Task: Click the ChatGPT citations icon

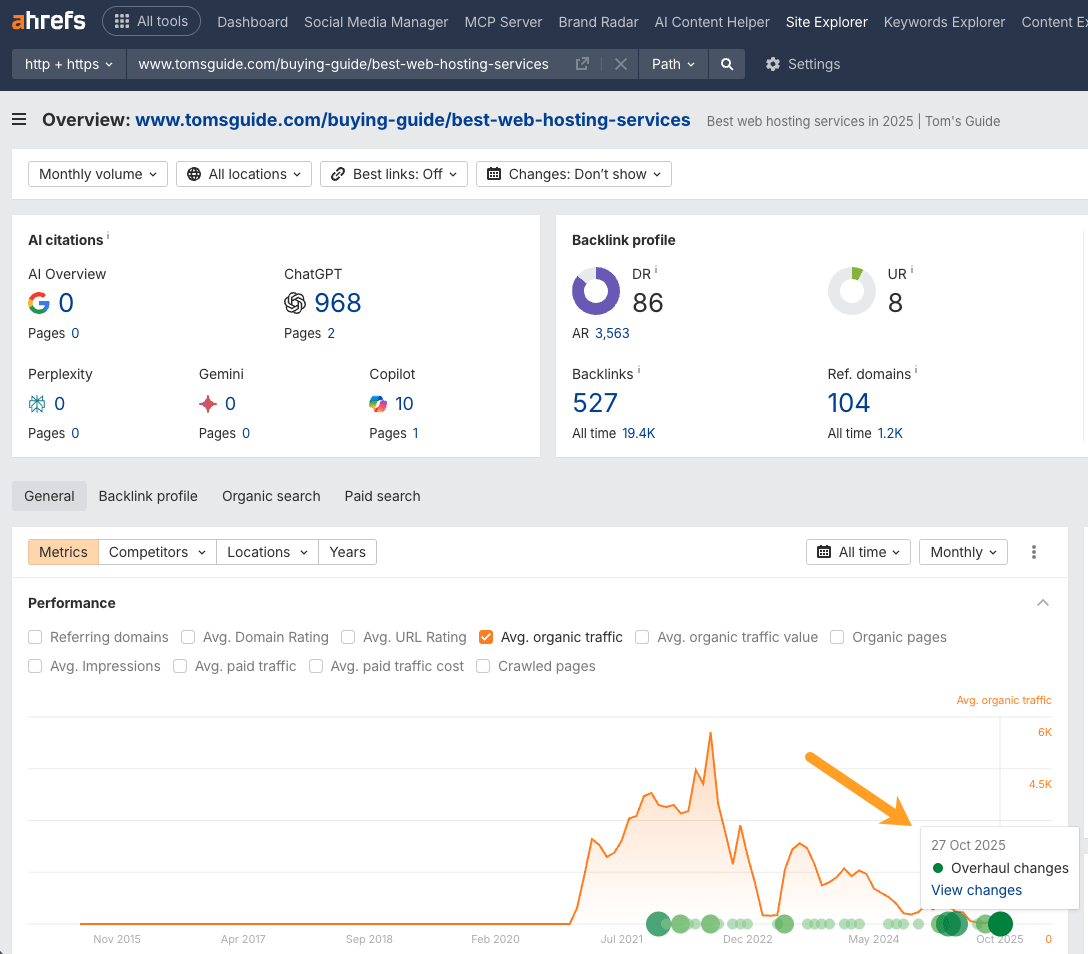Action: point(295,303)
